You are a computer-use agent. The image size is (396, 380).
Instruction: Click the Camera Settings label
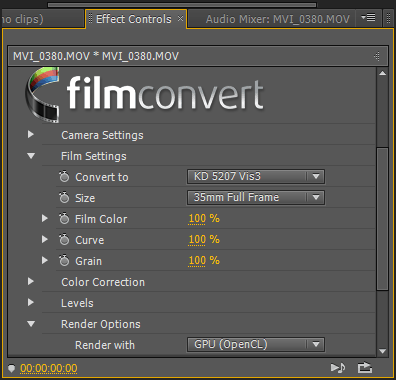pyautogui.click(x=102, y=135)
